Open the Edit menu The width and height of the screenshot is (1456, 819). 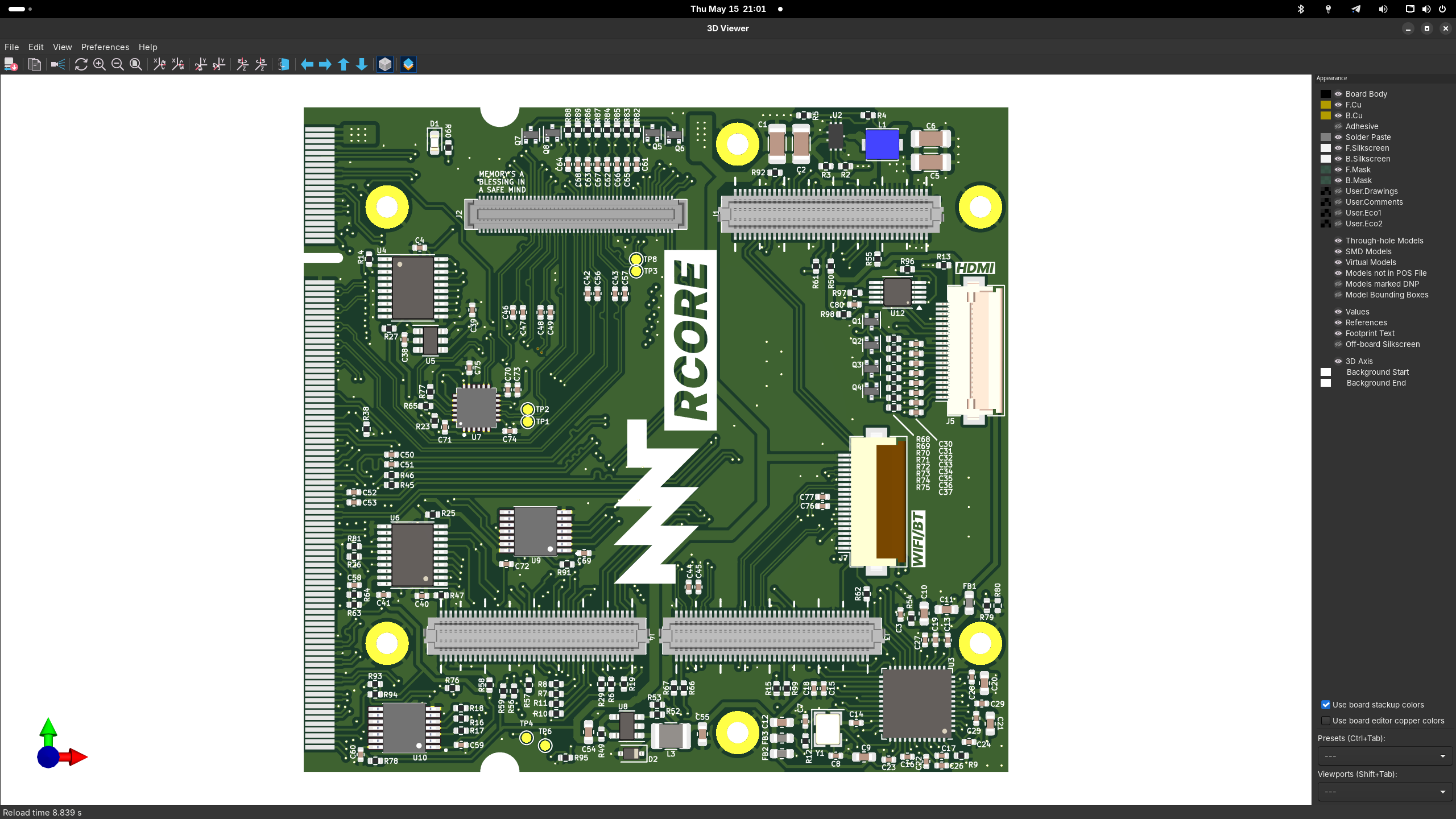[36, 47]
